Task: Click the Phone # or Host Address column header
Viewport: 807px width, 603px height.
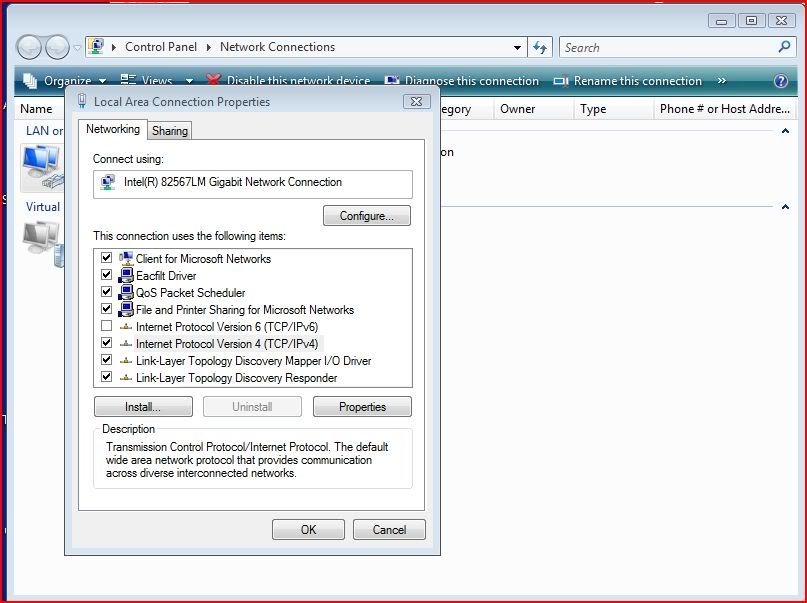Action: click(x=724, y=109)
